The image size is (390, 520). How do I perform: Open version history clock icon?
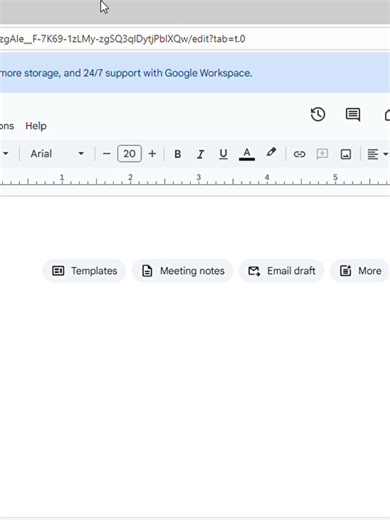click(318, 114)
